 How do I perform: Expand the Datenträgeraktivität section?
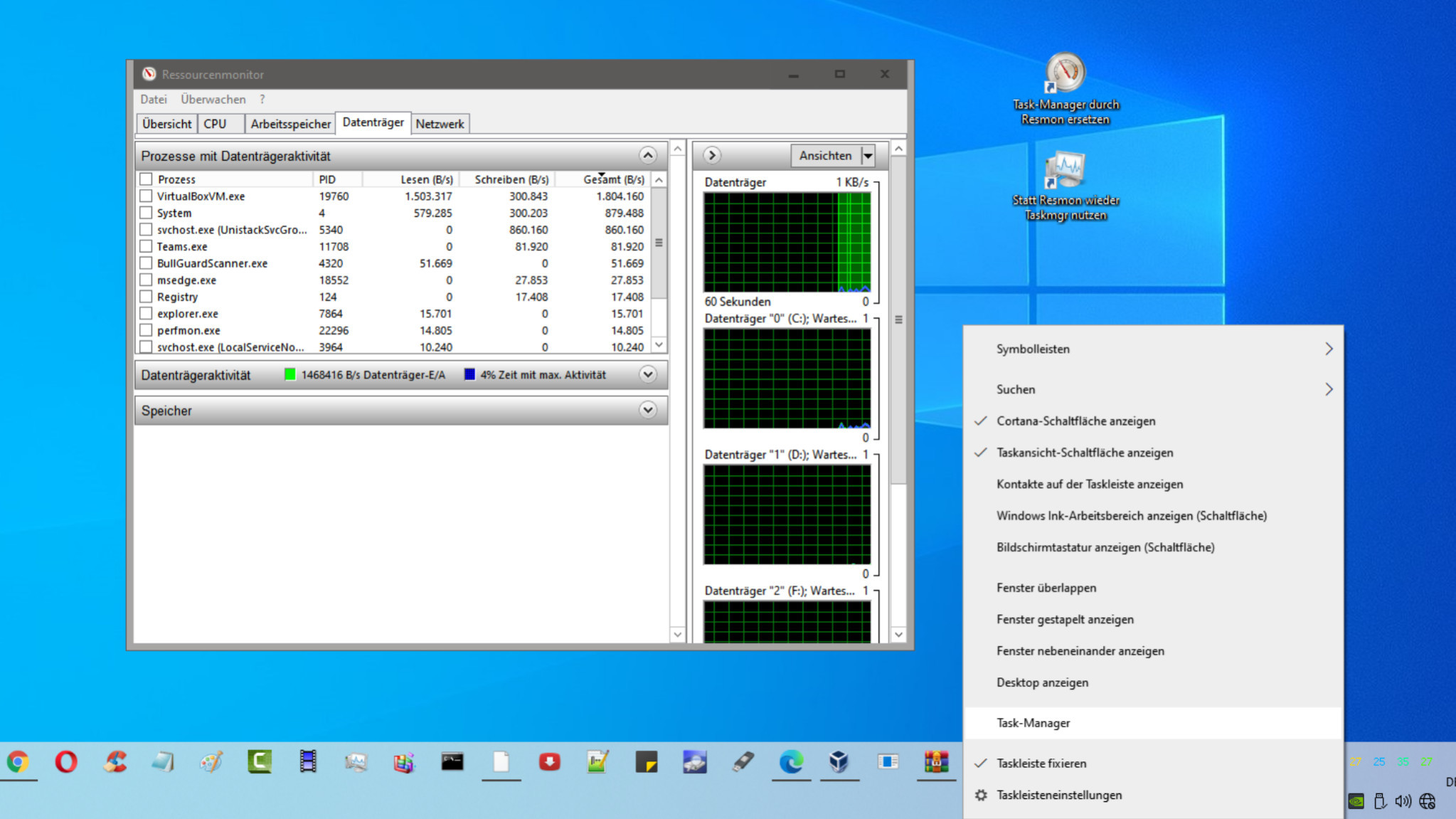point(647,374)
